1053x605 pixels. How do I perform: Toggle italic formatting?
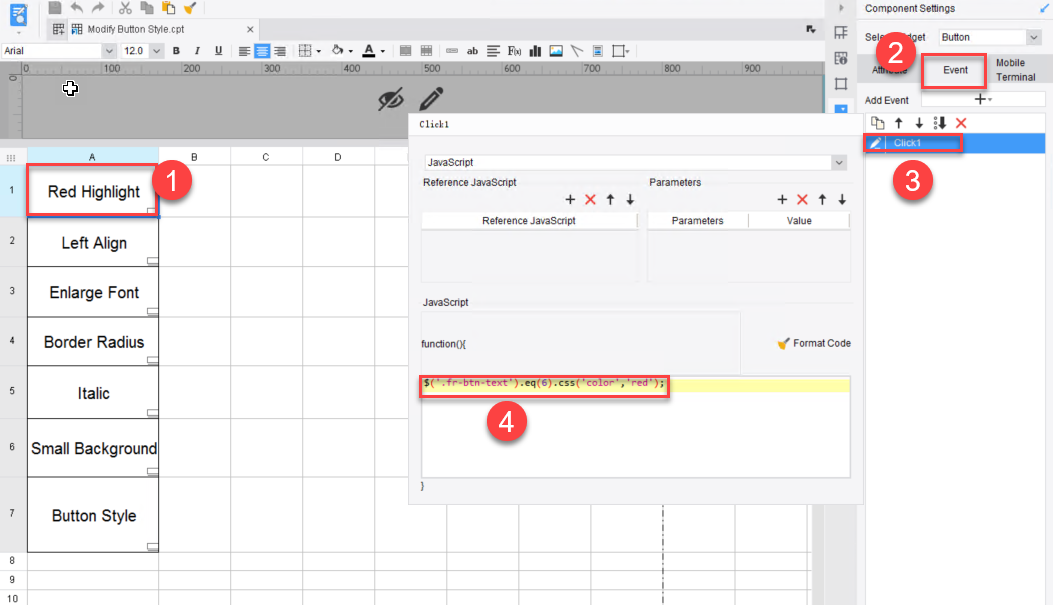coord(197,50)
